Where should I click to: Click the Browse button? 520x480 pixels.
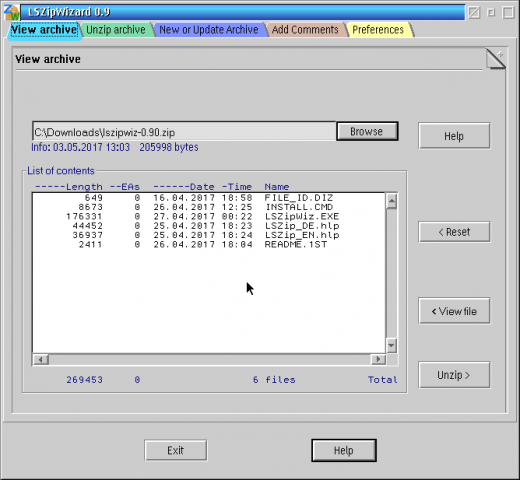367,131
